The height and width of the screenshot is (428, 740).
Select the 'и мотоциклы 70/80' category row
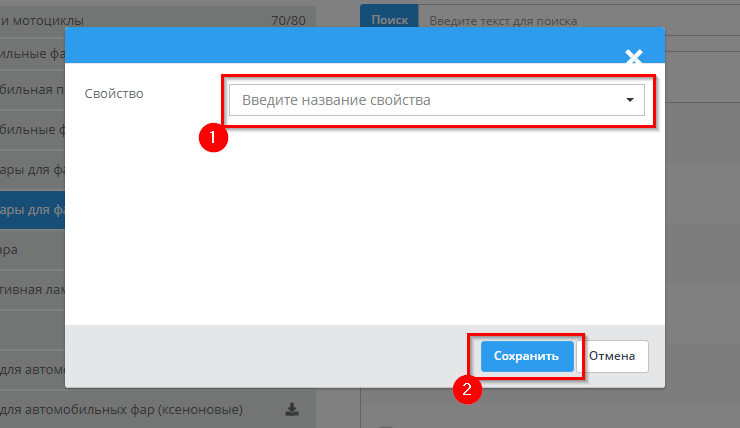click(x=158, y=21)
